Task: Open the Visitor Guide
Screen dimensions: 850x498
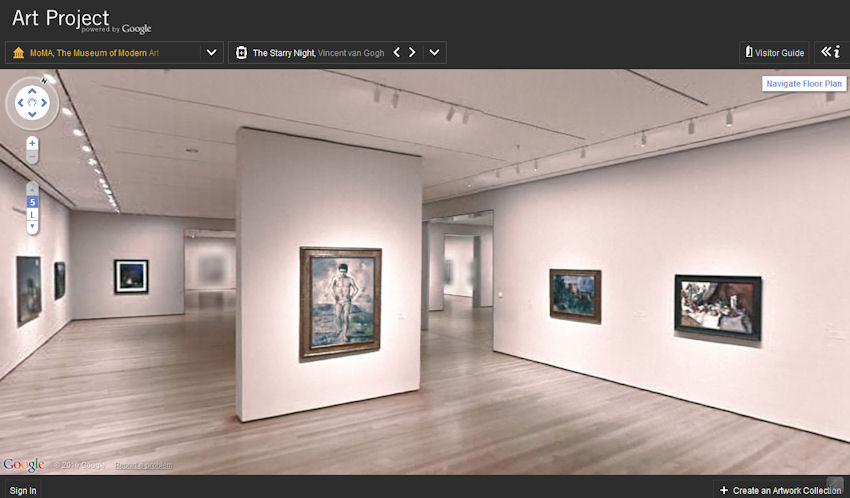Action: pos(774,53)
